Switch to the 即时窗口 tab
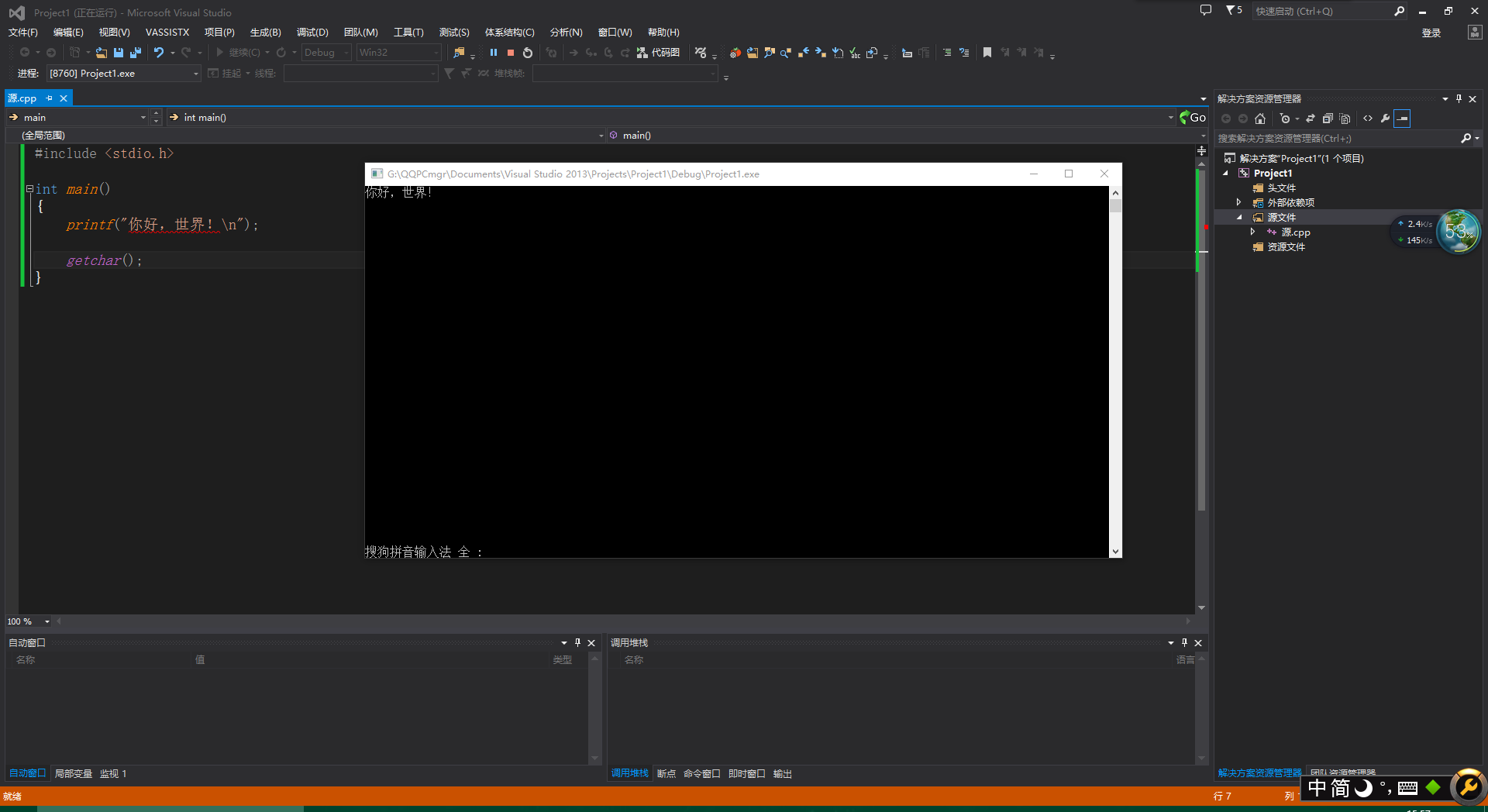The width and height of the screenshot is (1488, 812). pyautogui.click(x=747, y=773)
